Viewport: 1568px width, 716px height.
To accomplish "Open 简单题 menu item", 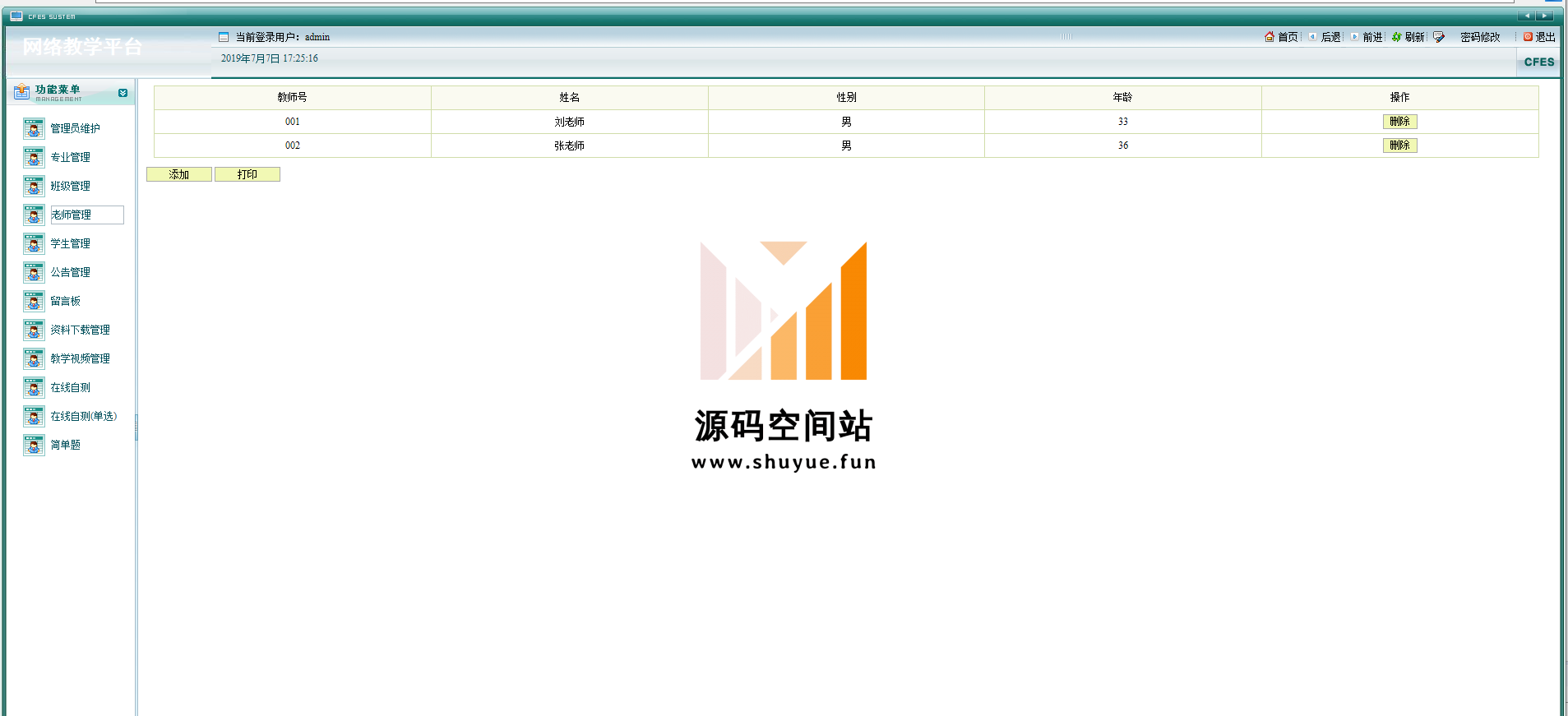I will 66,446.
